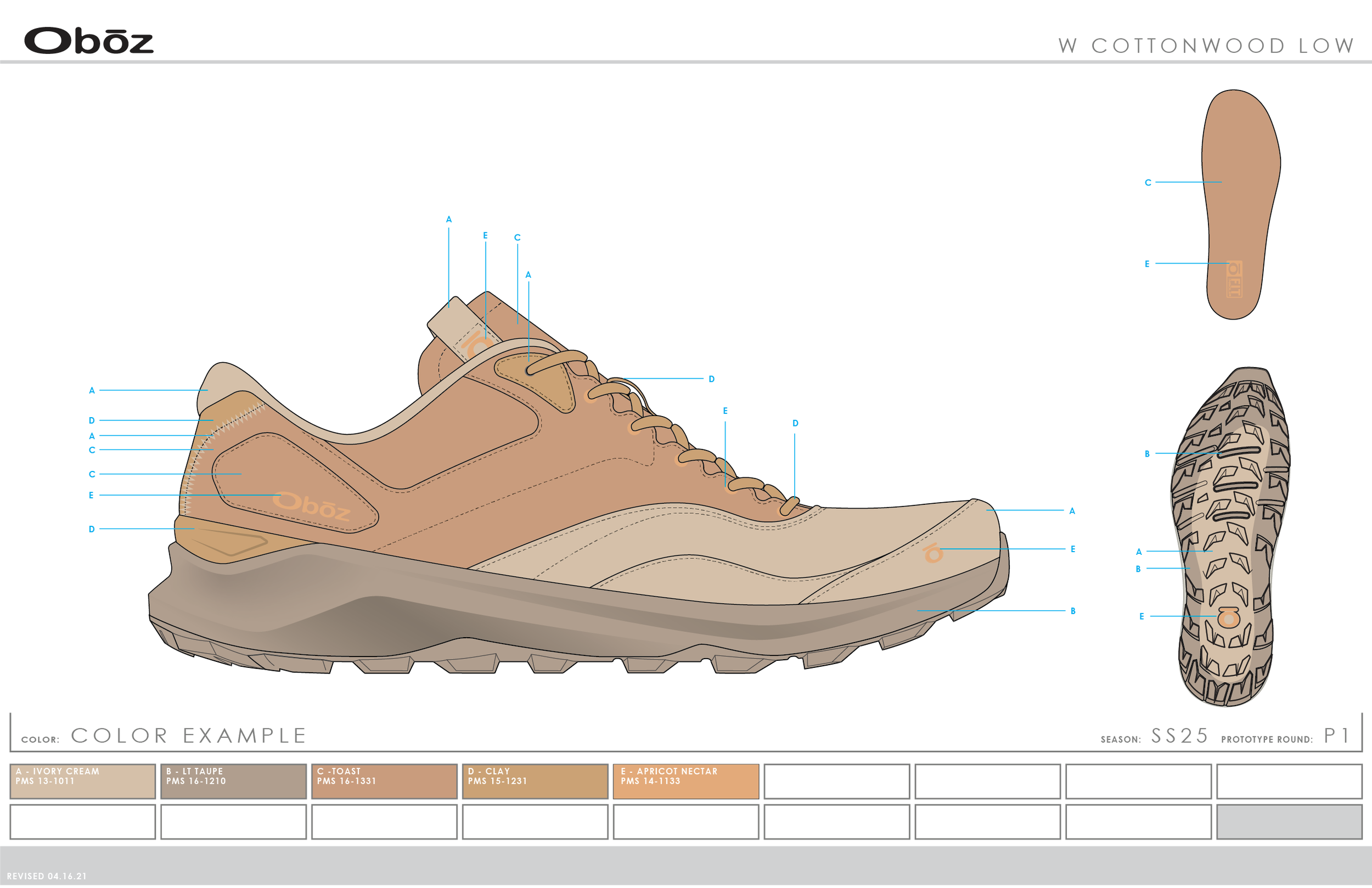Click the COLOR EXAMPLE label
Screen dimensions: 1372x888
click(187, 735)
